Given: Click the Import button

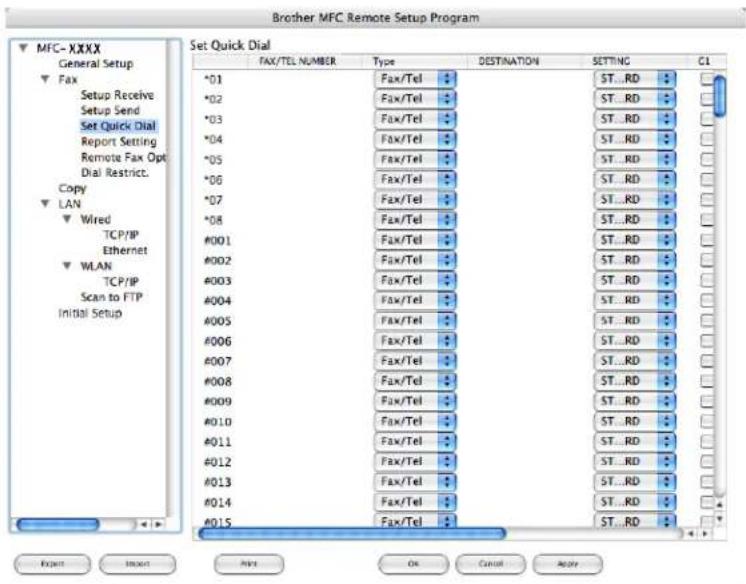Looking at the screenshot, I should (137, 564).
